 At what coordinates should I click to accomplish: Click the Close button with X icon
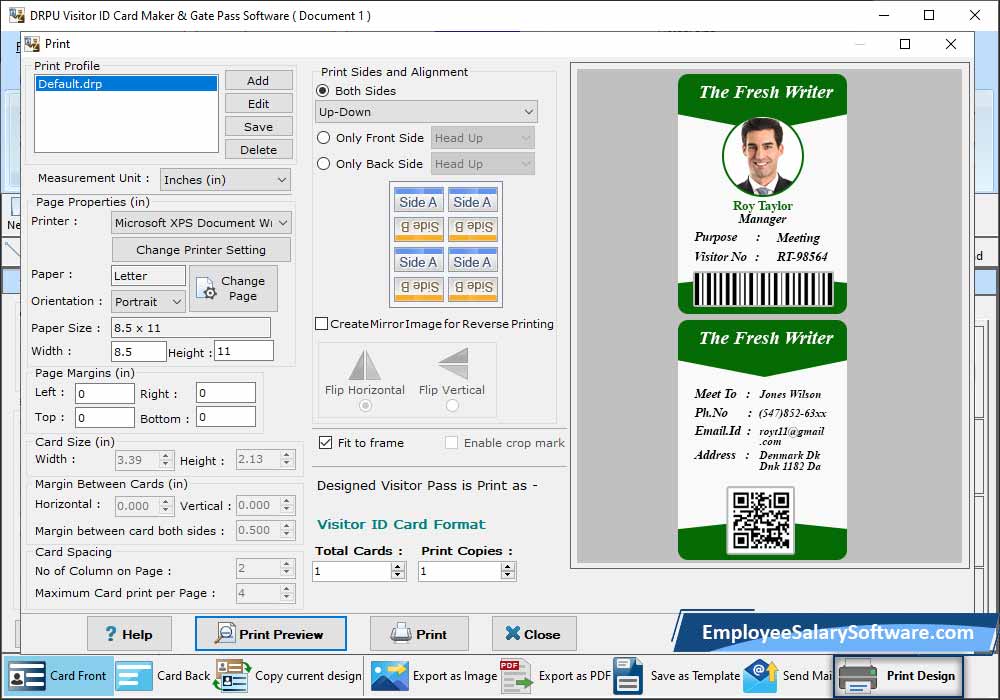pyautogui.click(x=534, y=634)
